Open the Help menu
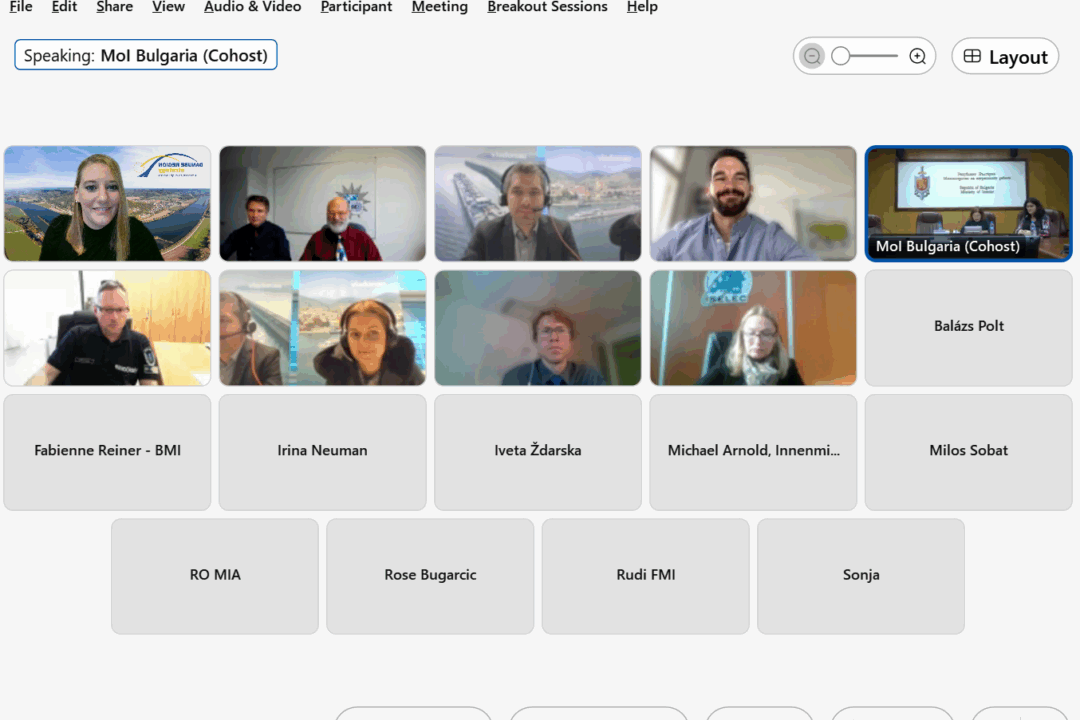 [642, 7]
